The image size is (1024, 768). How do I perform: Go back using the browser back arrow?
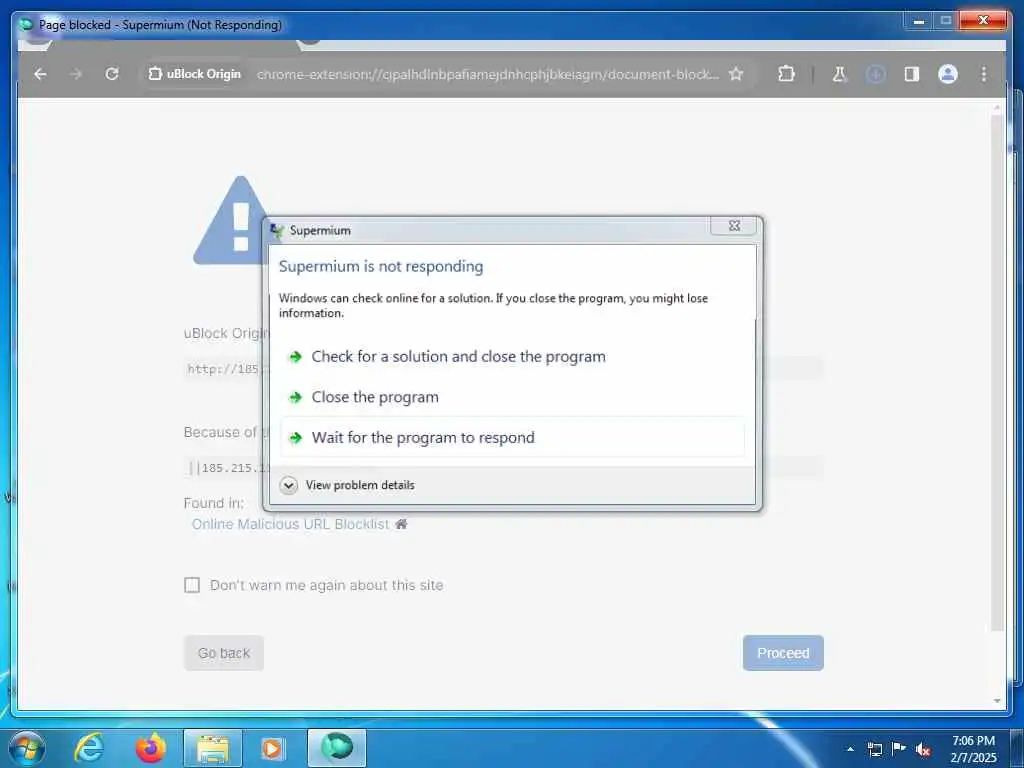40,74
